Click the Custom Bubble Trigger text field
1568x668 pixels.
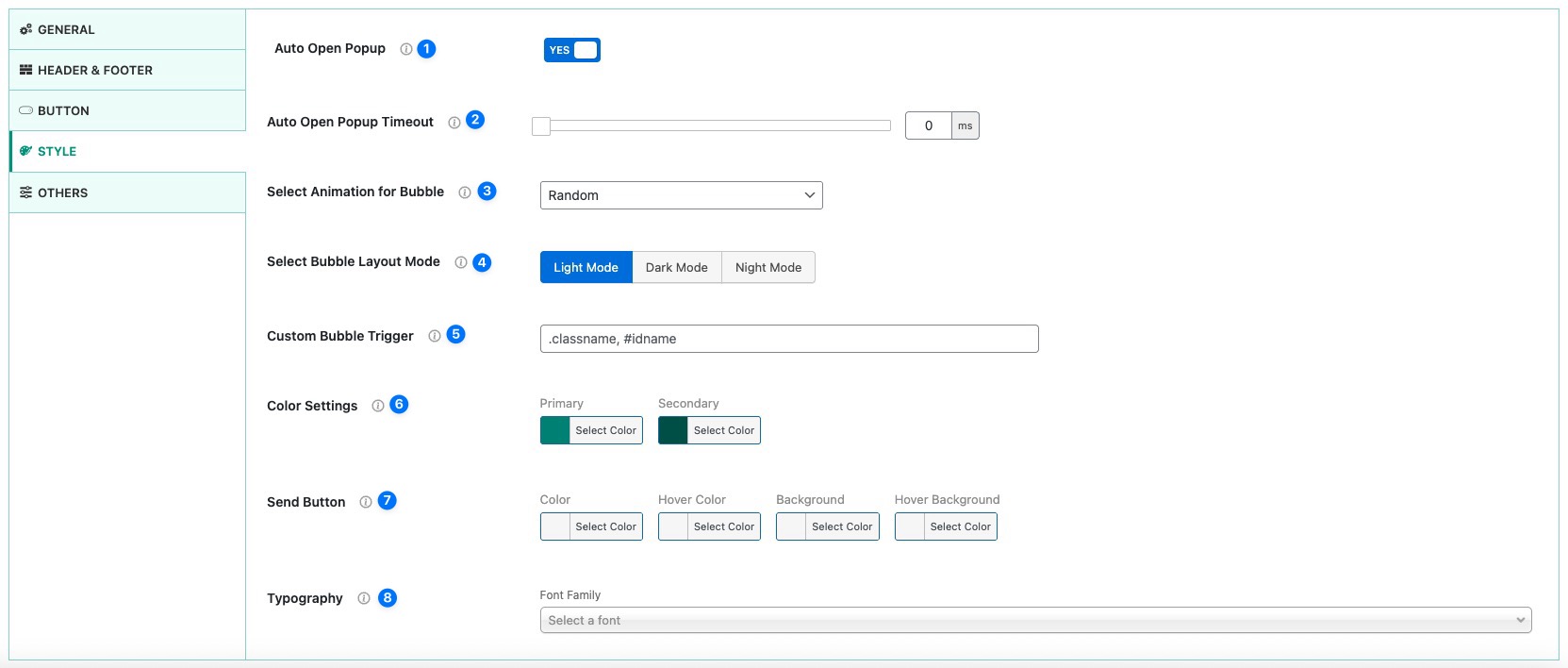pyautogui.click(x=788, y=339)
